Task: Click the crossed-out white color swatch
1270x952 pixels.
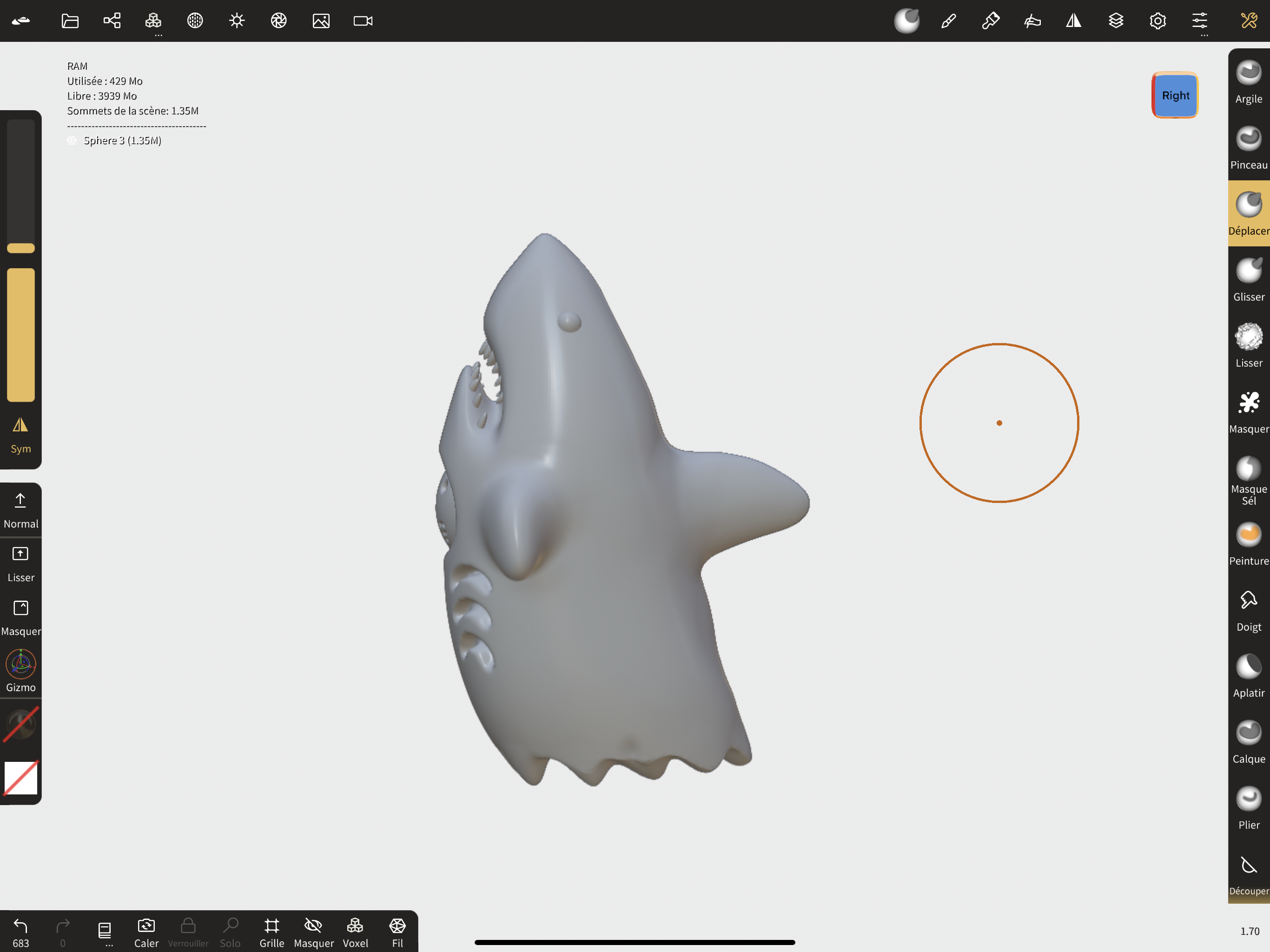Action: pos(20,777)
